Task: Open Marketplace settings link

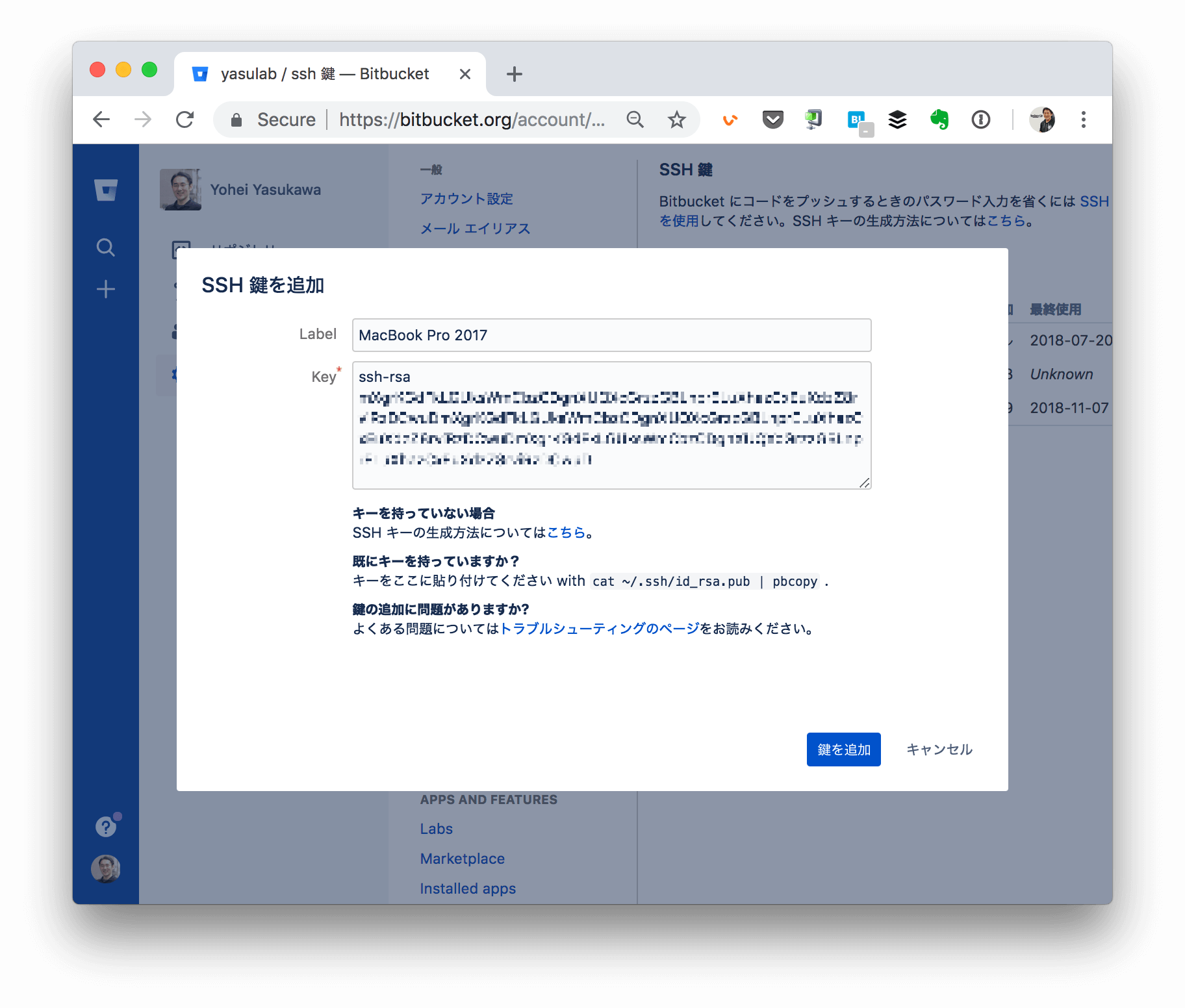Action: 462,859
